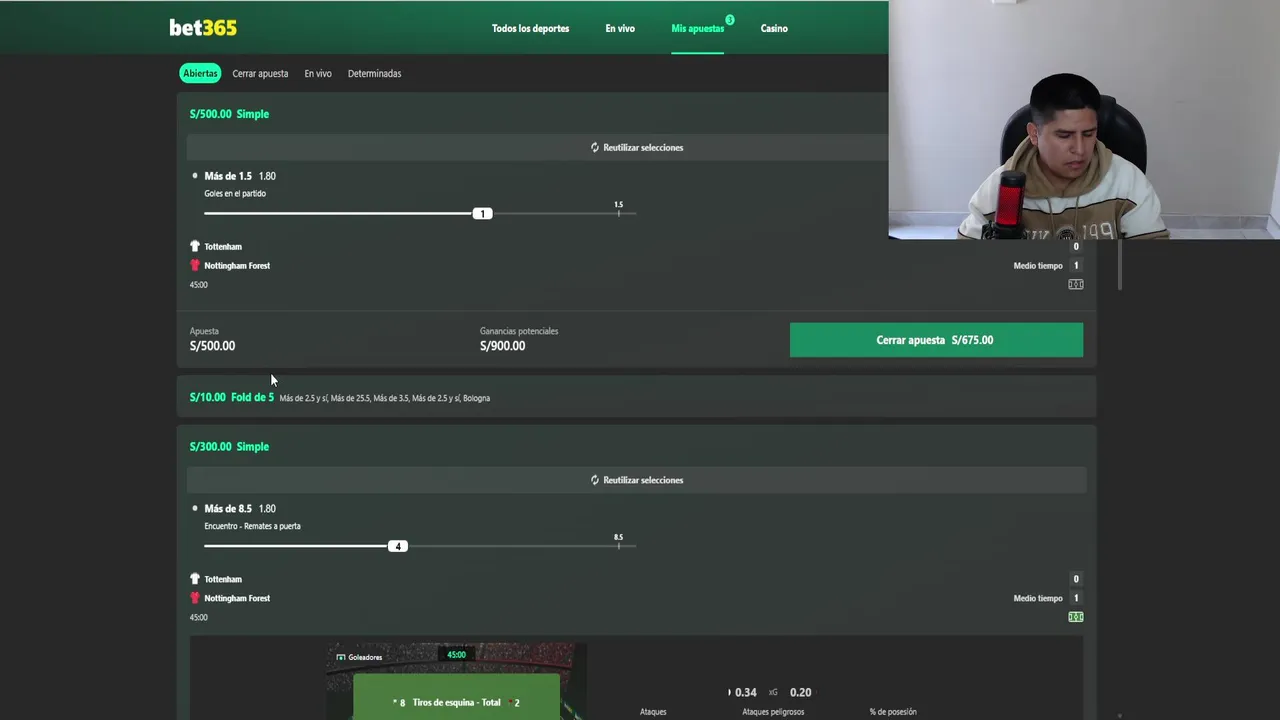Open Todos los deportes
The width and height of the screenshot is (1280, 720).
530,28
